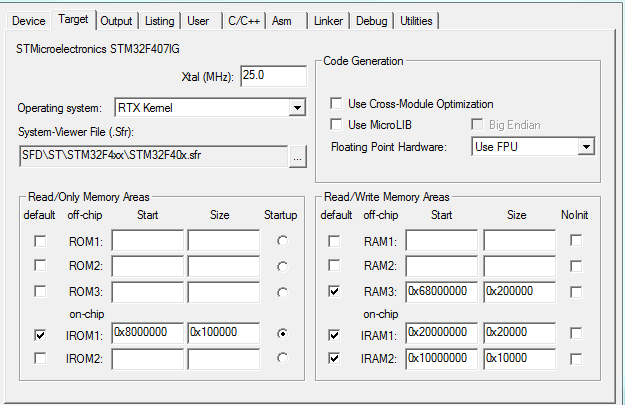Viewport: 625px width, 405px height.
Task: Enable NoInit for RAM1
Action: [576, 240]
